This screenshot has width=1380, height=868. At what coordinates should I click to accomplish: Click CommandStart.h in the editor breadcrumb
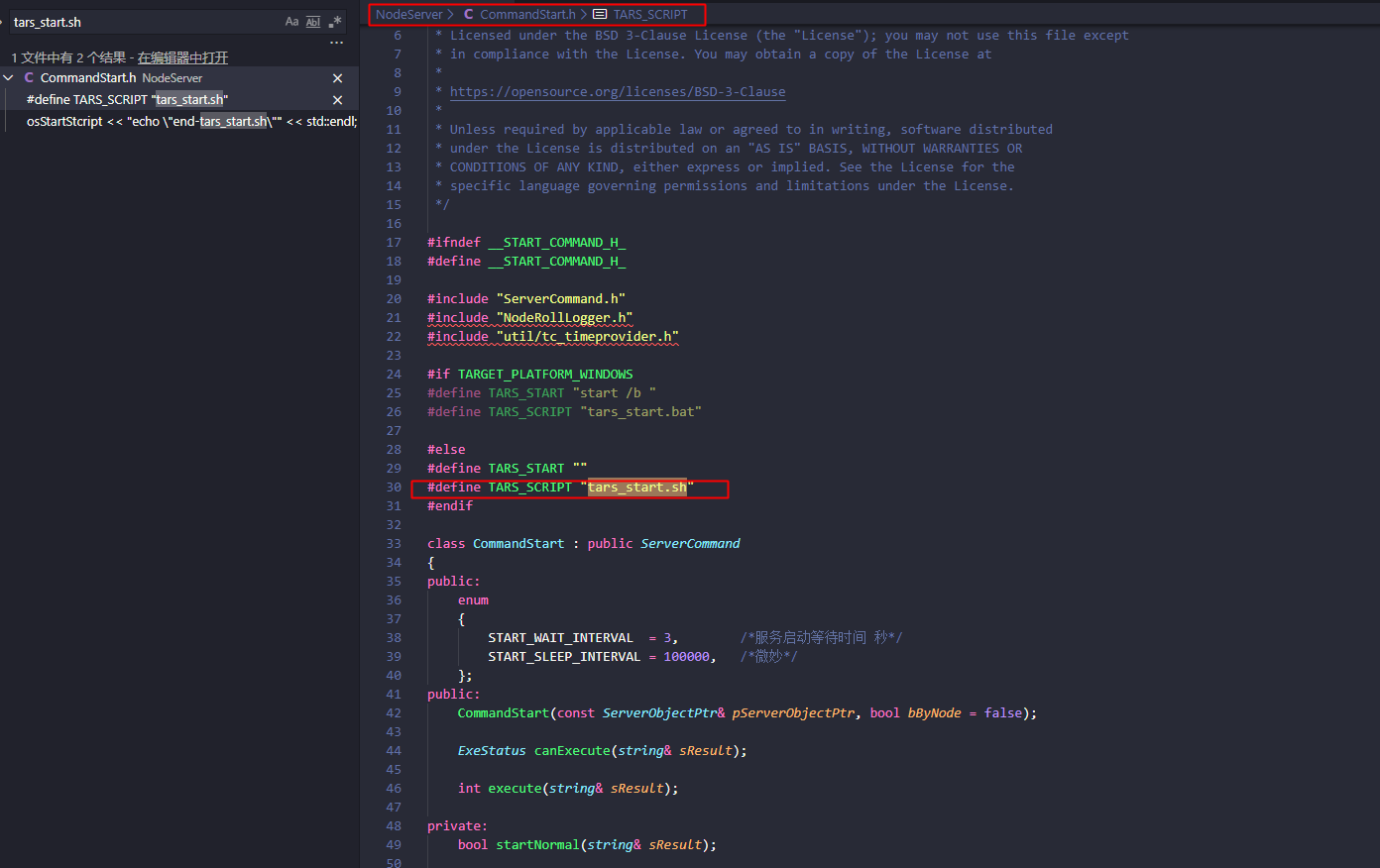[x=527, y=15]
